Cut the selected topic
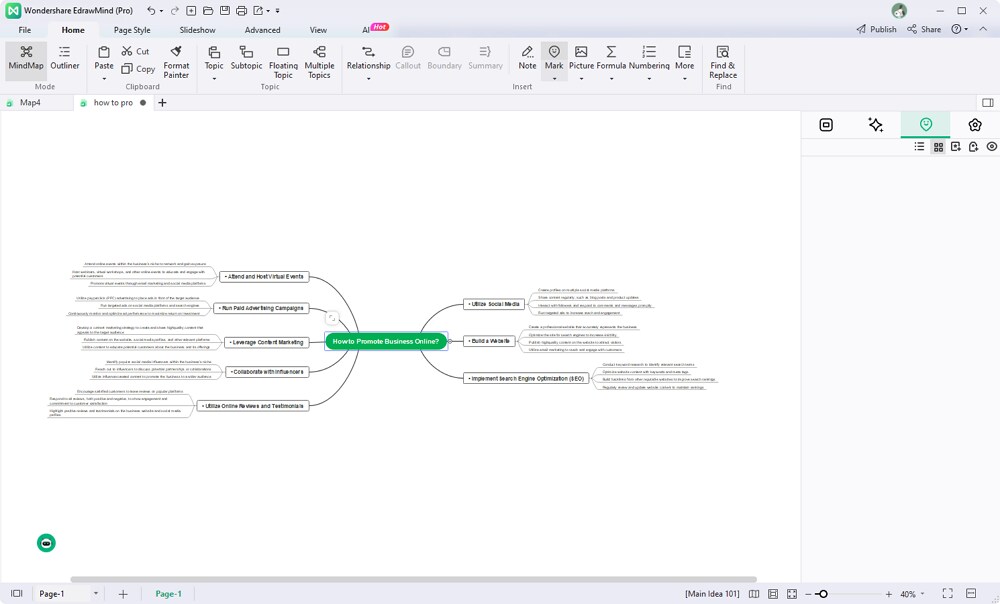This screenshot has height=604, width=1000. coord(135,52)
